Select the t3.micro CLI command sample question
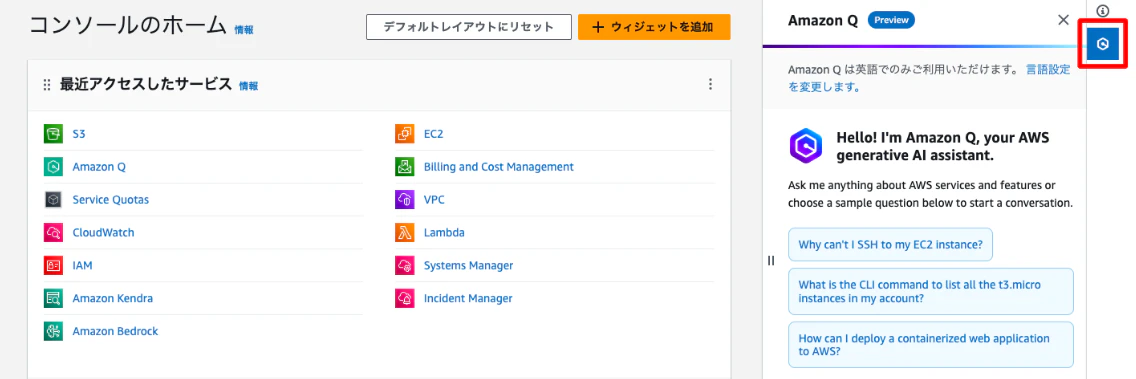Screen dimensions: 1136x379 (930, 291)
